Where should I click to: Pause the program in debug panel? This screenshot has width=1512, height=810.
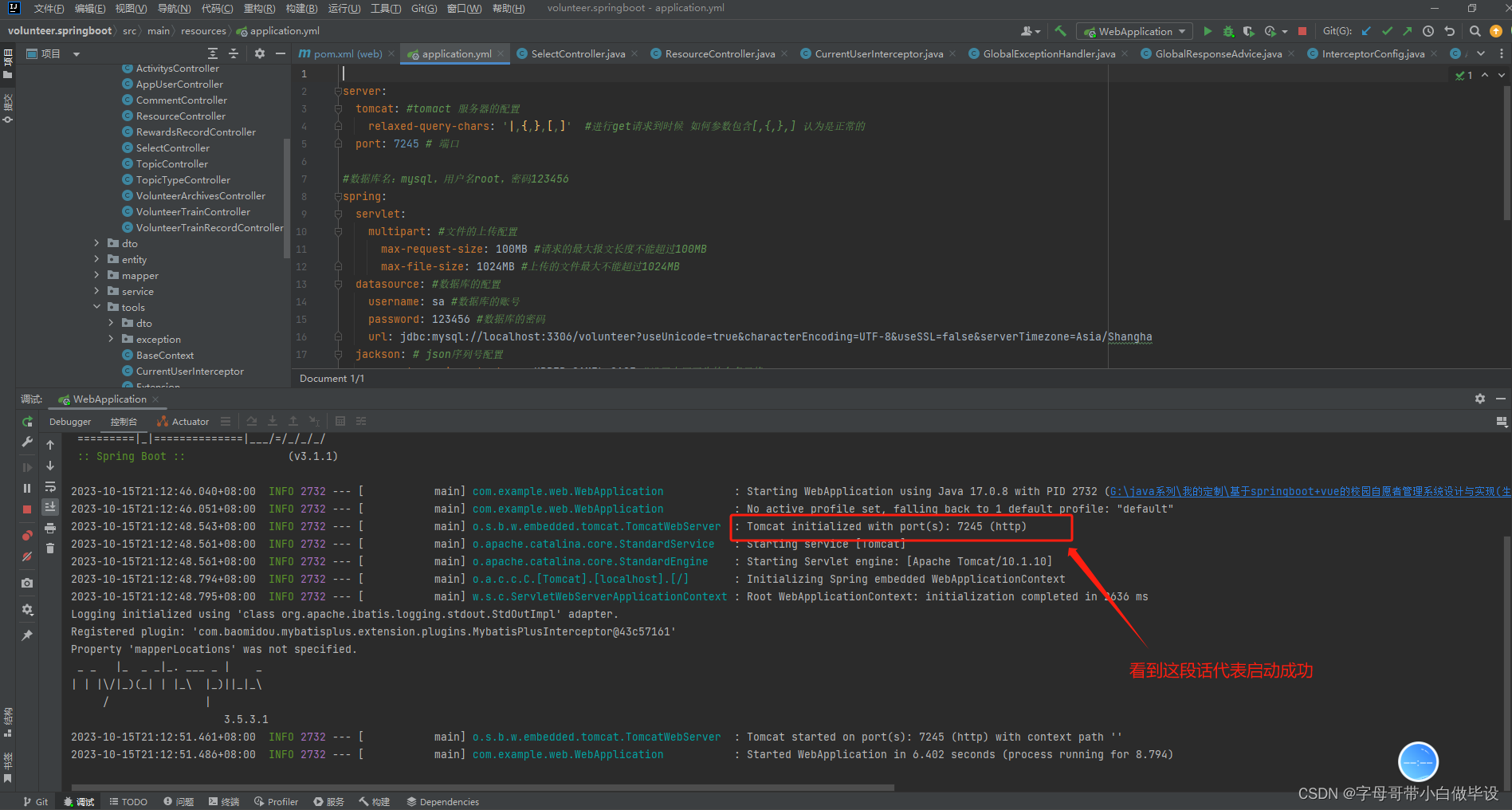point(27,488)
